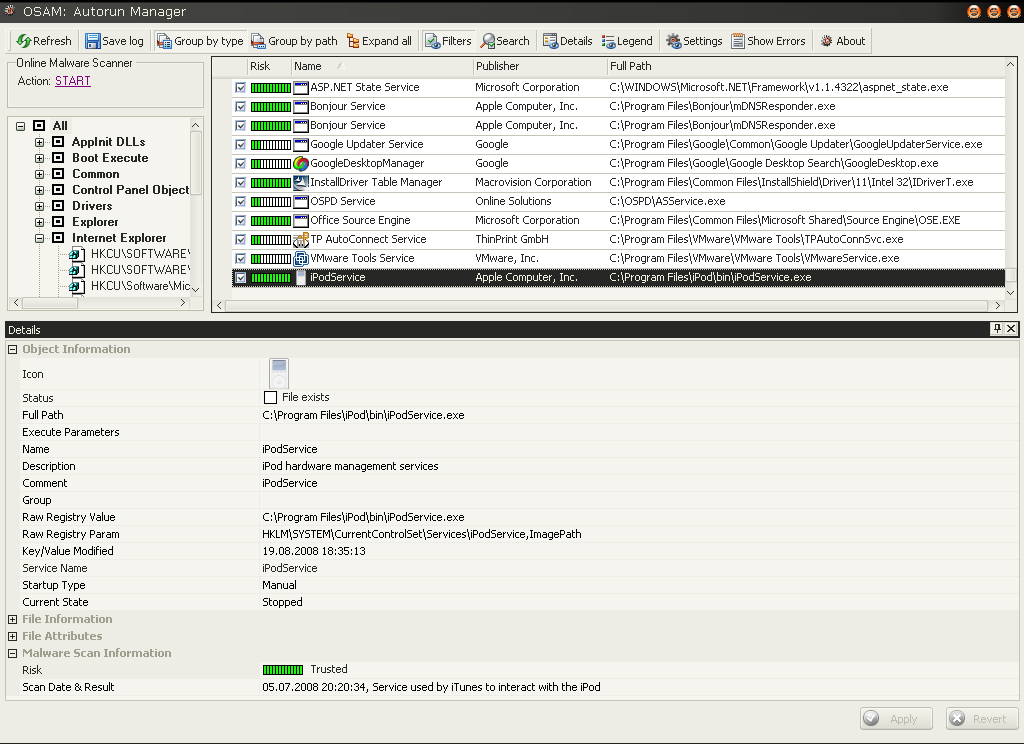
Task: Pin the Details panel
Action: point(997,329)
